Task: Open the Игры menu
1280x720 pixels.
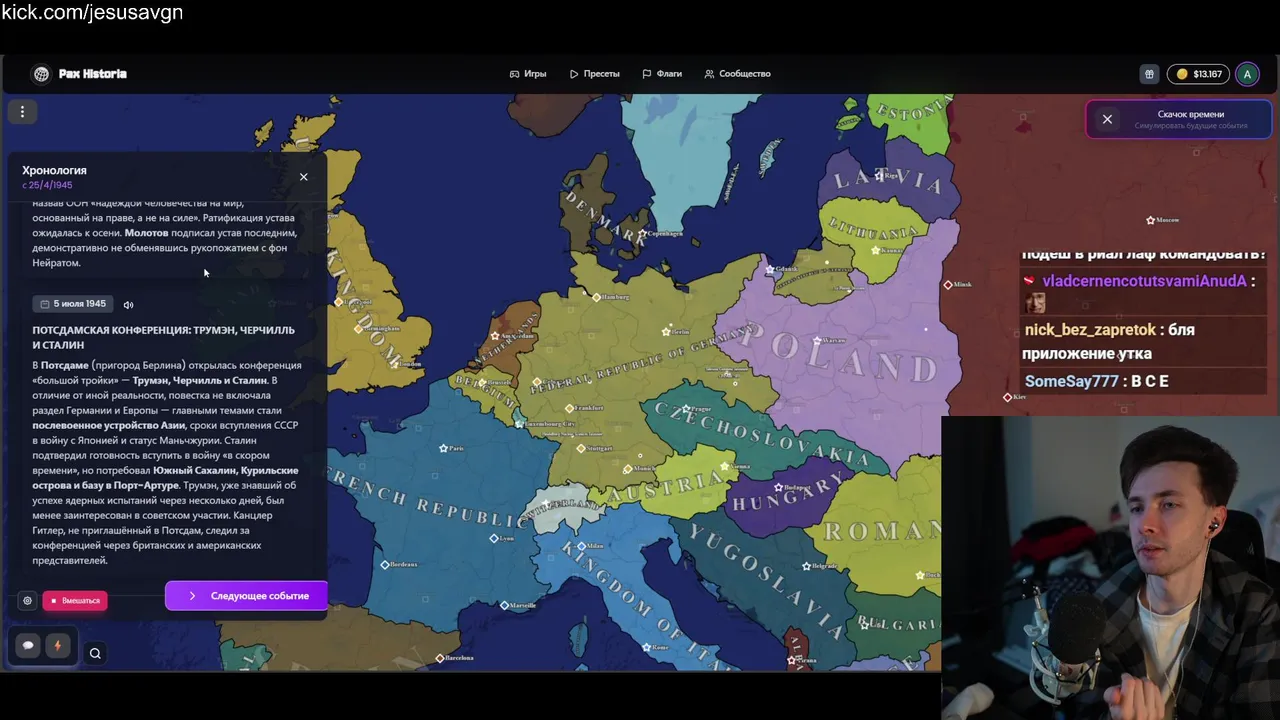Action: coord(528,74)
